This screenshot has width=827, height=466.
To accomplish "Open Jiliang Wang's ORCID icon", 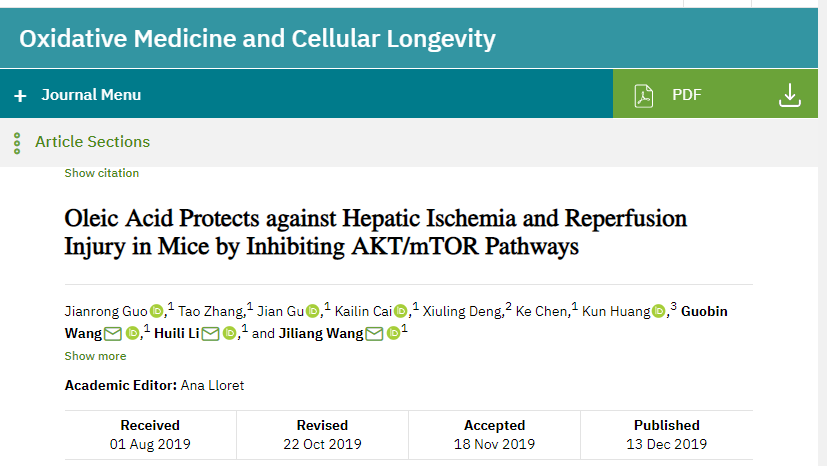I will (x=393, y=334).
